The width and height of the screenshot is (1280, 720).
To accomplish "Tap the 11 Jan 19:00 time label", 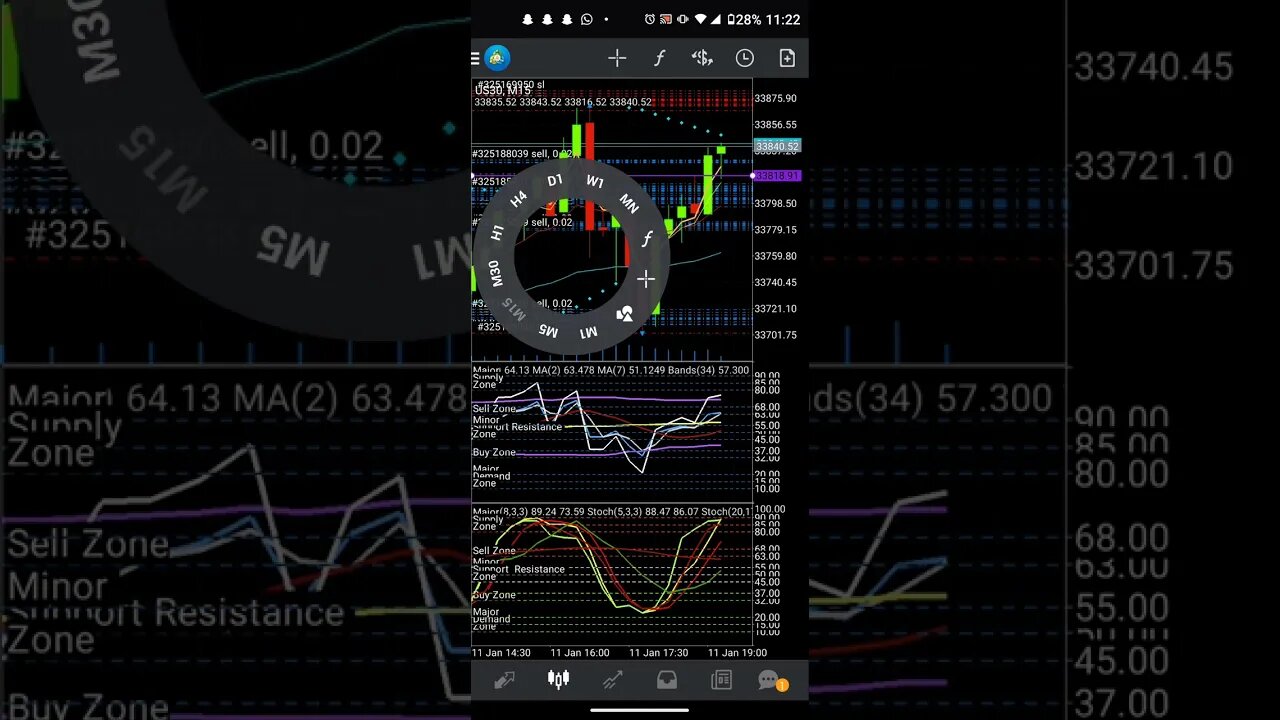I will tap(738, 652).
